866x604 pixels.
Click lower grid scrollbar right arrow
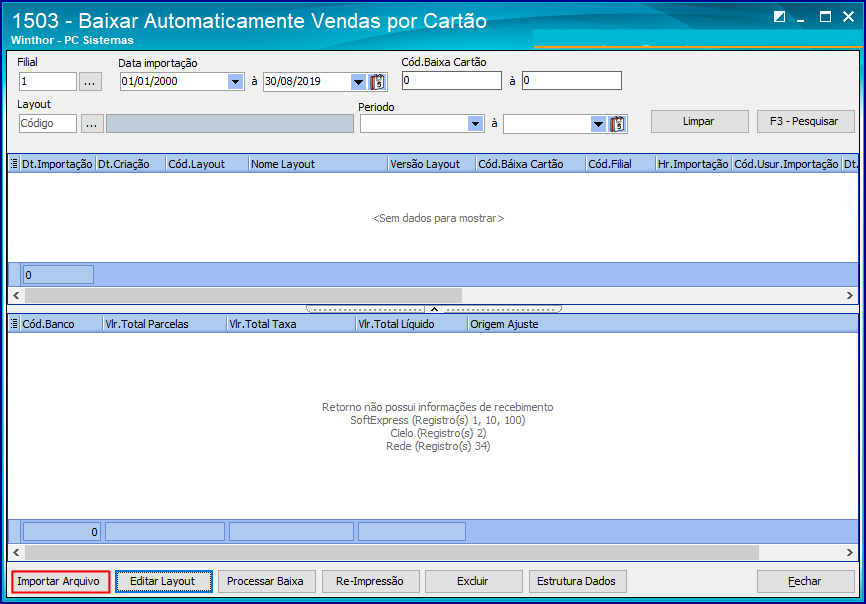click(x=850, y=552)
